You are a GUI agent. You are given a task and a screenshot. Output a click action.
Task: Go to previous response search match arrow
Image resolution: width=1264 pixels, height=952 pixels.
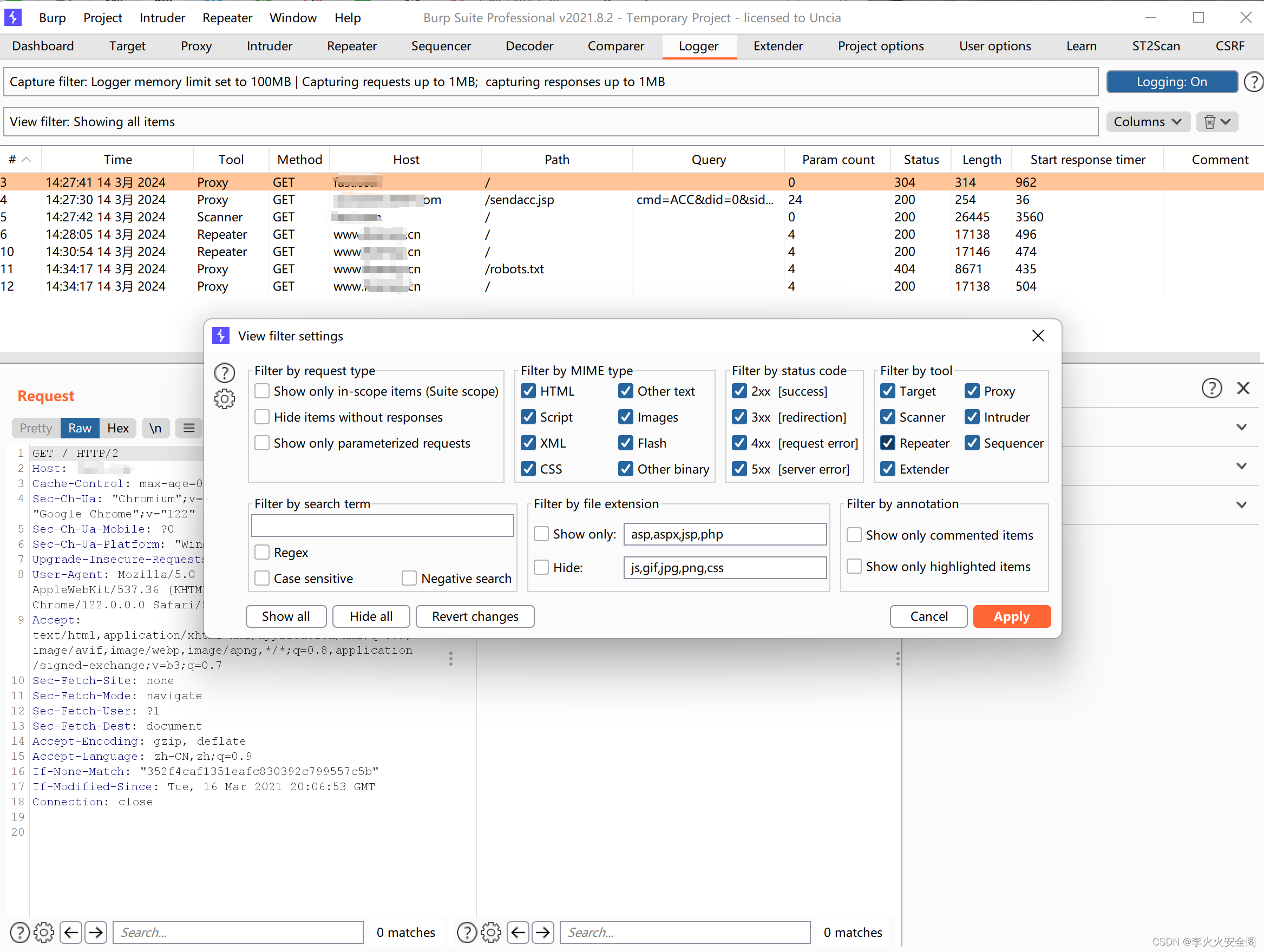[x=518, y=932]
